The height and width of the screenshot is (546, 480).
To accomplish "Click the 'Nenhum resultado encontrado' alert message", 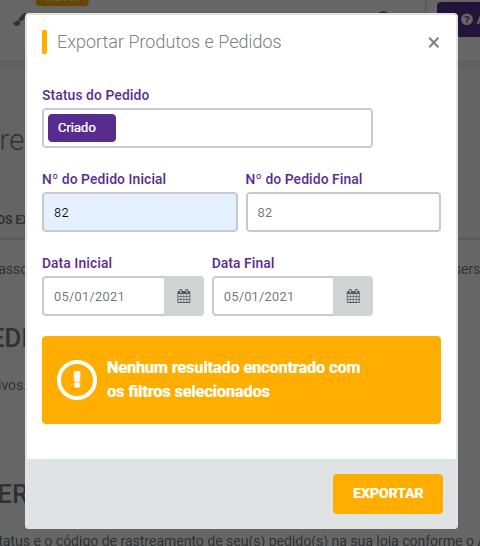I will point(233,380).
